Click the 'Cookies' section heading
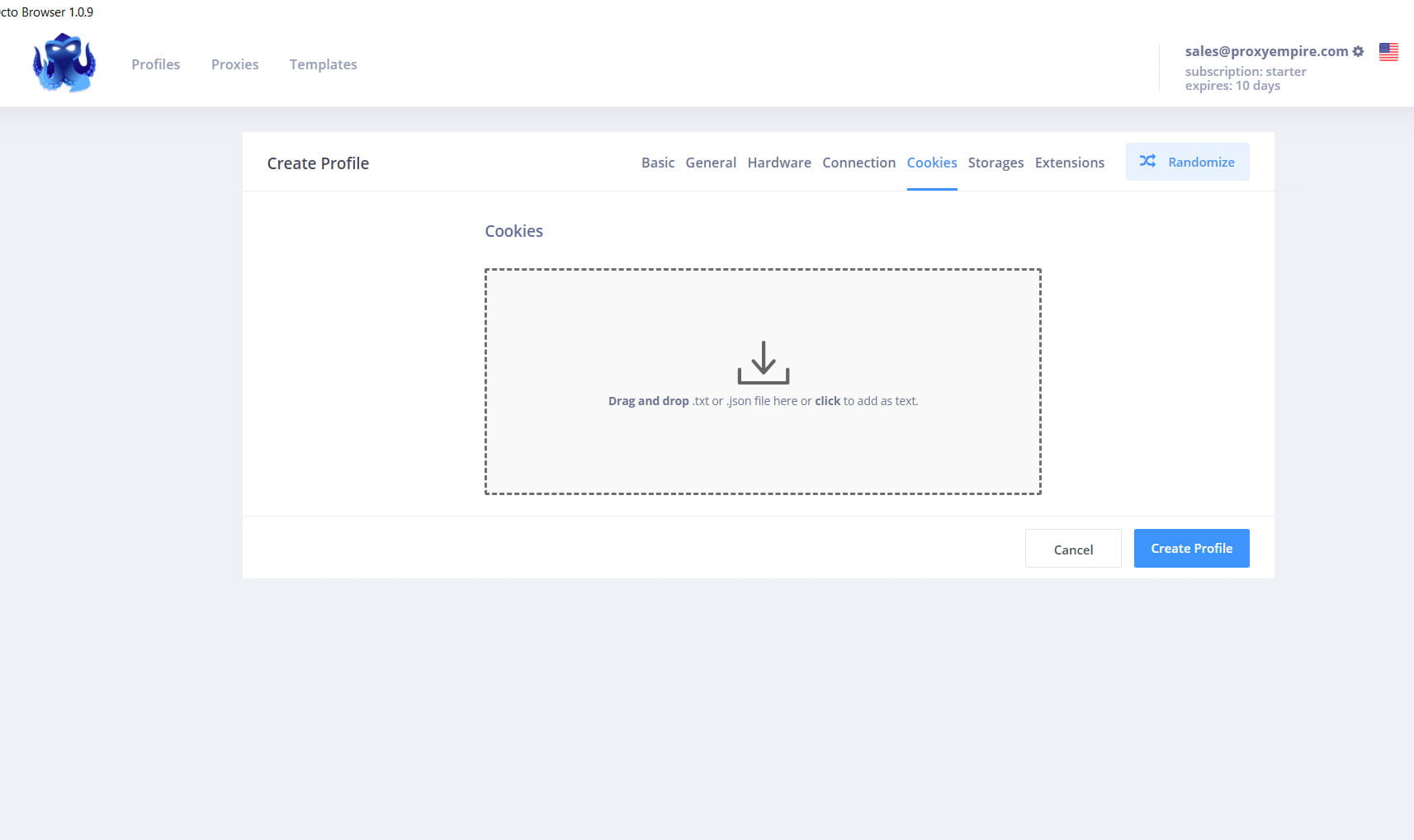The width and height of the screenshot is (1414, 840). tap(513, 231)
